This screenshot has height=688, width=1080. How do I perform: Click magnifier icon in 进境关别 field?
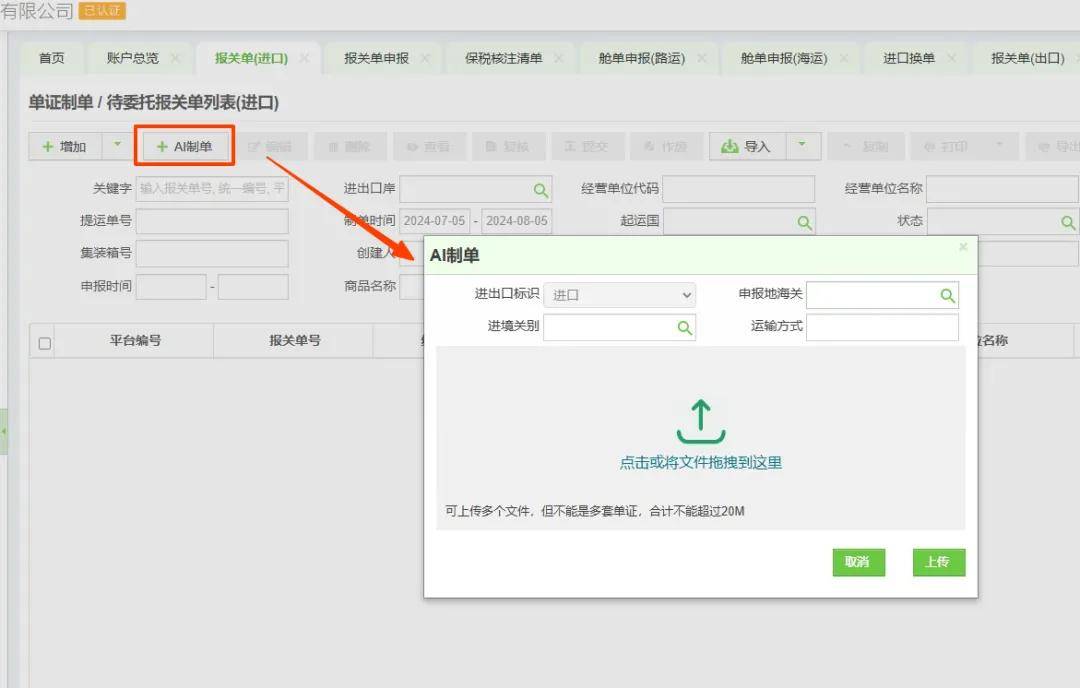pos(684,327)
